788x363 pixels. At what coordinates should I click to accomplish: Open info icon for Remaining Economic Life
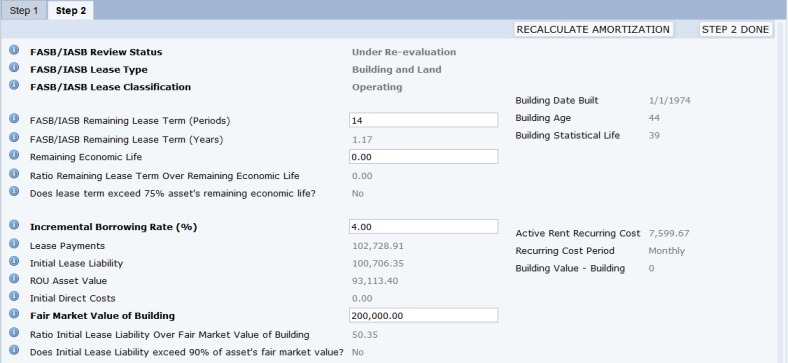click(14, 155)
